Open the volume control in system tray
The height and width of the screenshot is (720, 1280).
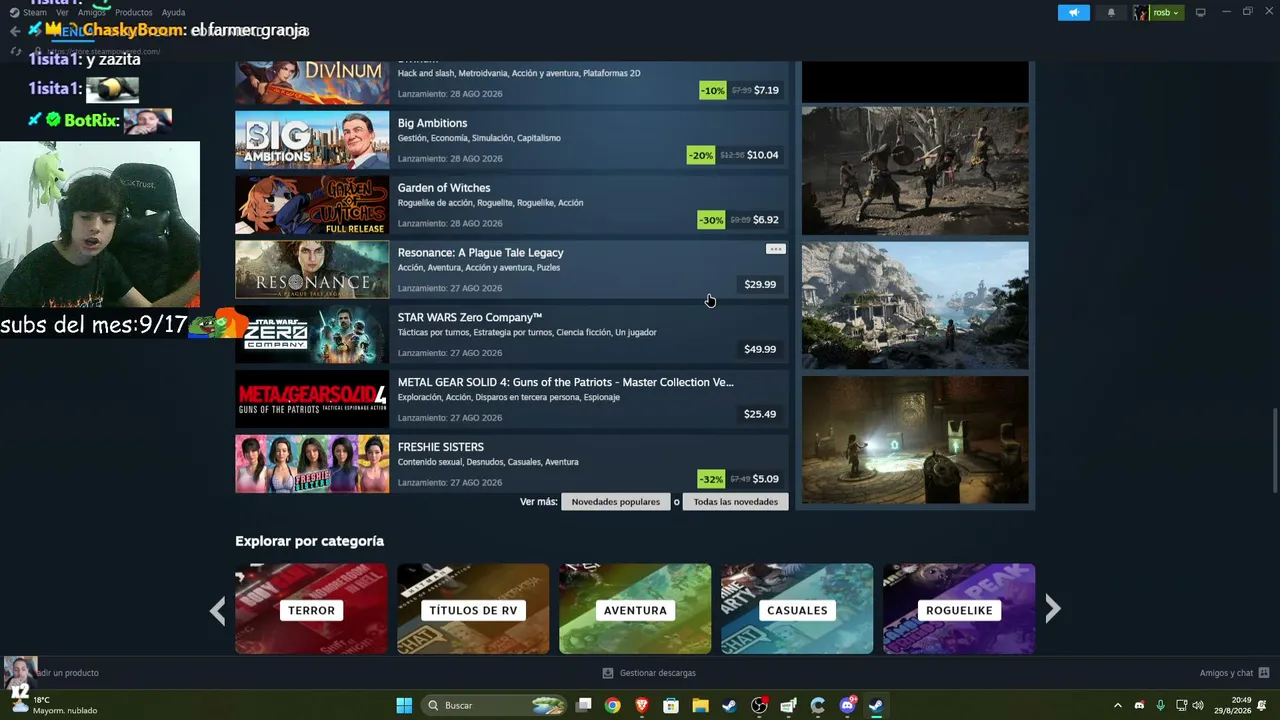1198,705
